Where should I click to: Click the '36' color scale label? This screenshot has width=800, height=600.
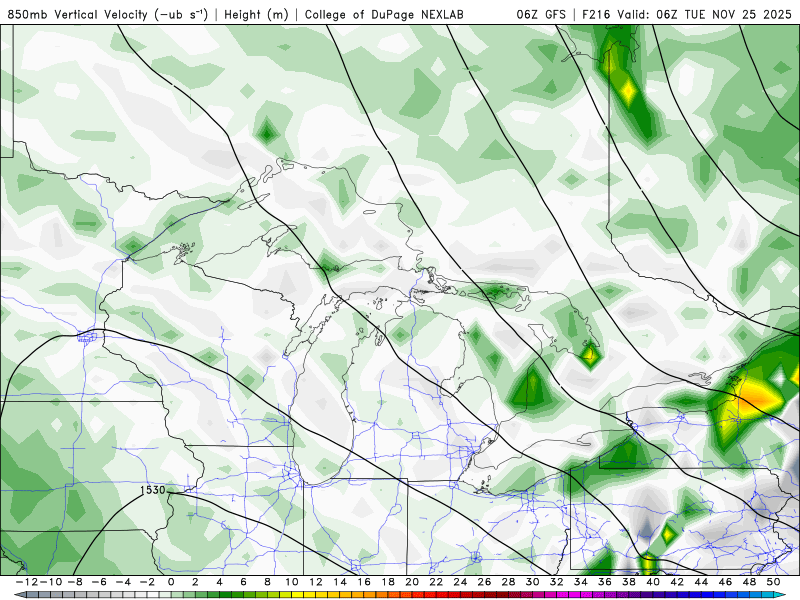[x=605, y=582]
